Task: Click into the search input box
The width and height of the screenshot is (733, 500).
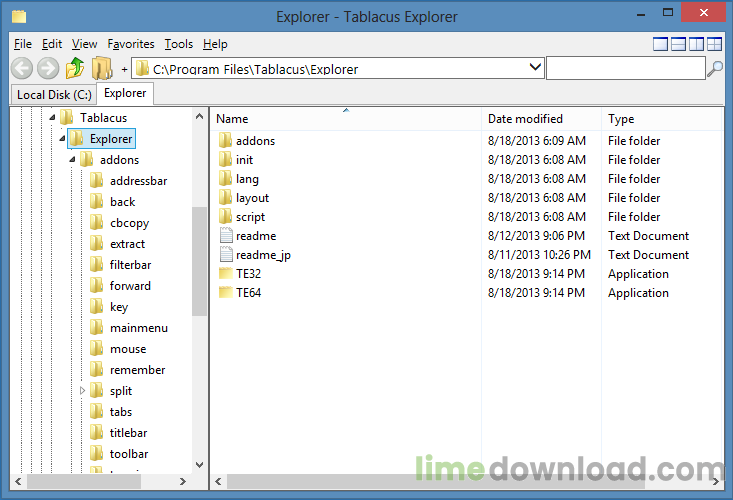Action: click(x=624, y=68)
